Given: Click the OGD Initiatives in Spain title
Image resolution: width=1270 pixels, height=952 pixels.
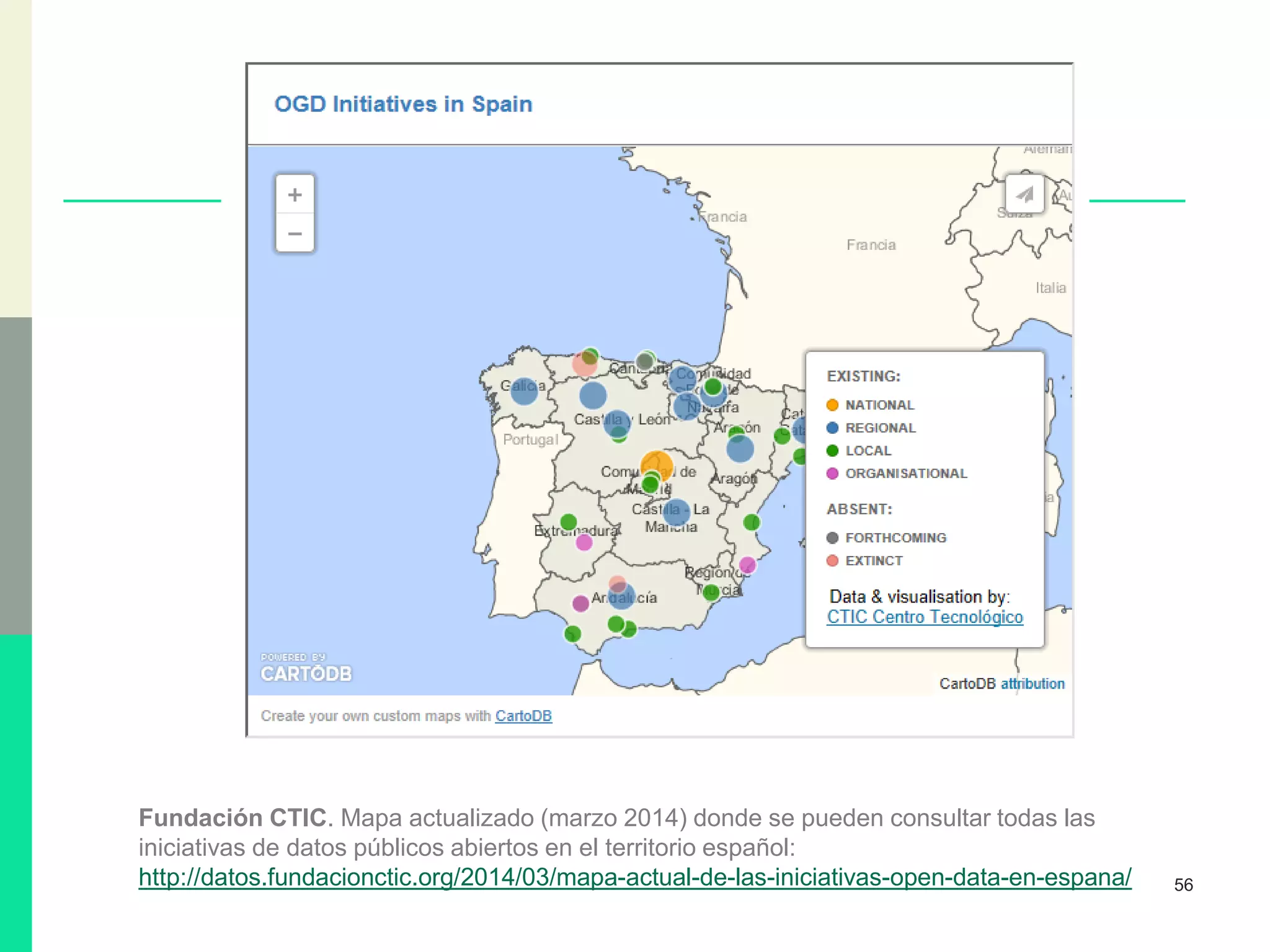Looking at the screenshot, I should 404,104.
